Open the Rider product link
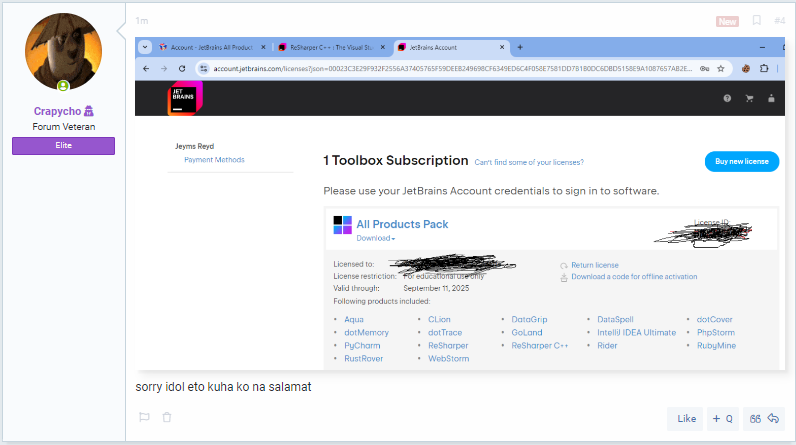The width and height of the screenshot is (796, 445). (x=607, y=346)
